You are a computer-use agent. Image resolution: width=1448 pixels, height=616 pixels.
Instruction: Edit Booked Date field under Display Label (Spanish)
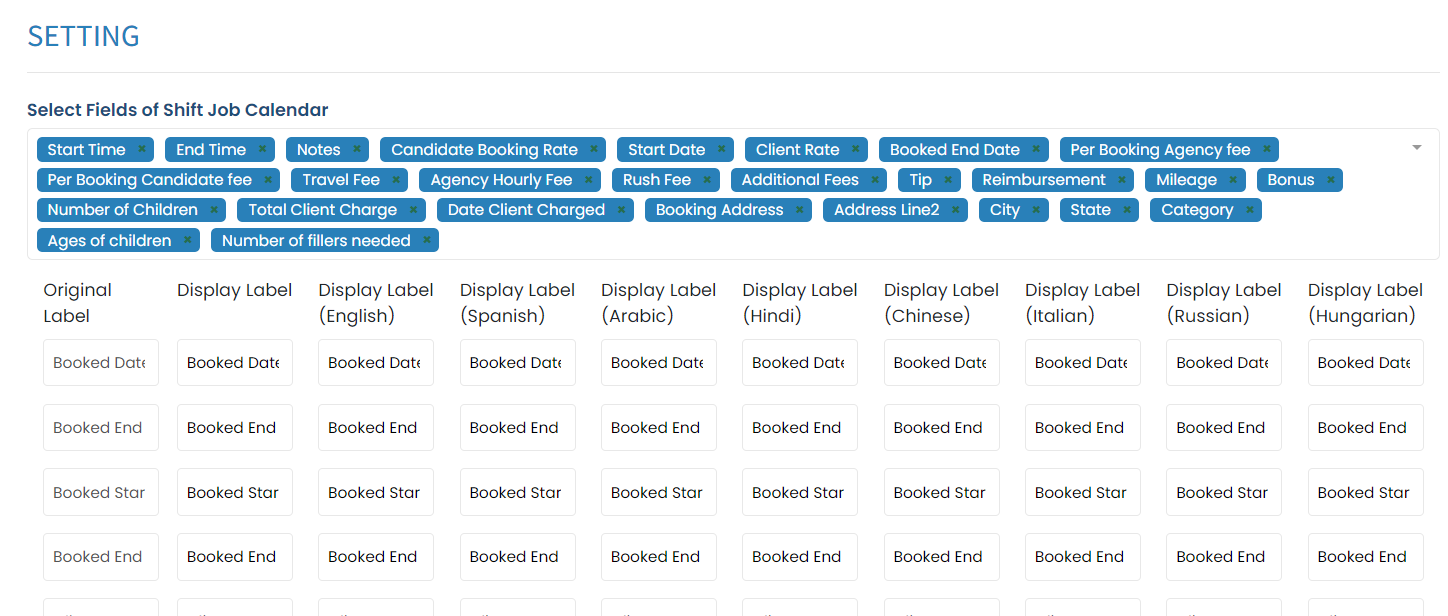click(518, 363)
